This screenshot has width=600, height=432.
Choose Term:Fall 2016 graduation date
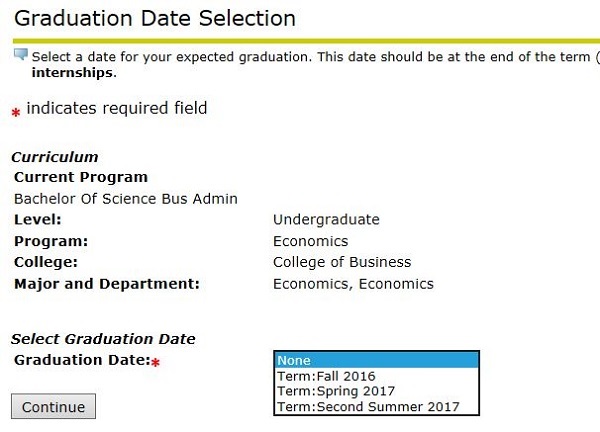pyautogui.click(x=377, y=376)
